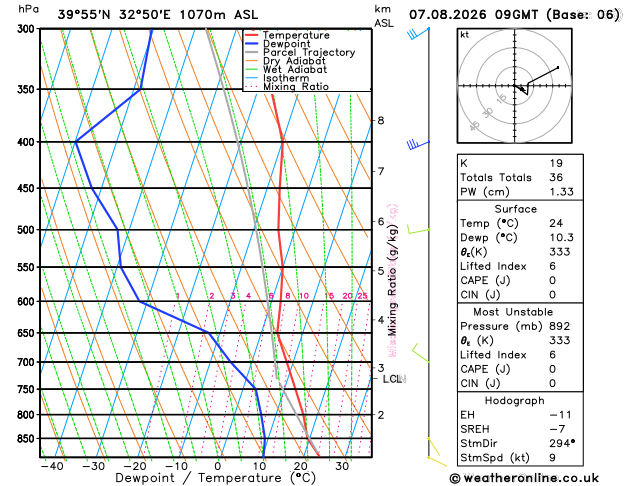Click the 8 km altitude tick label
Viewport: 629px width, 486px height.
(x=381, y=120)
